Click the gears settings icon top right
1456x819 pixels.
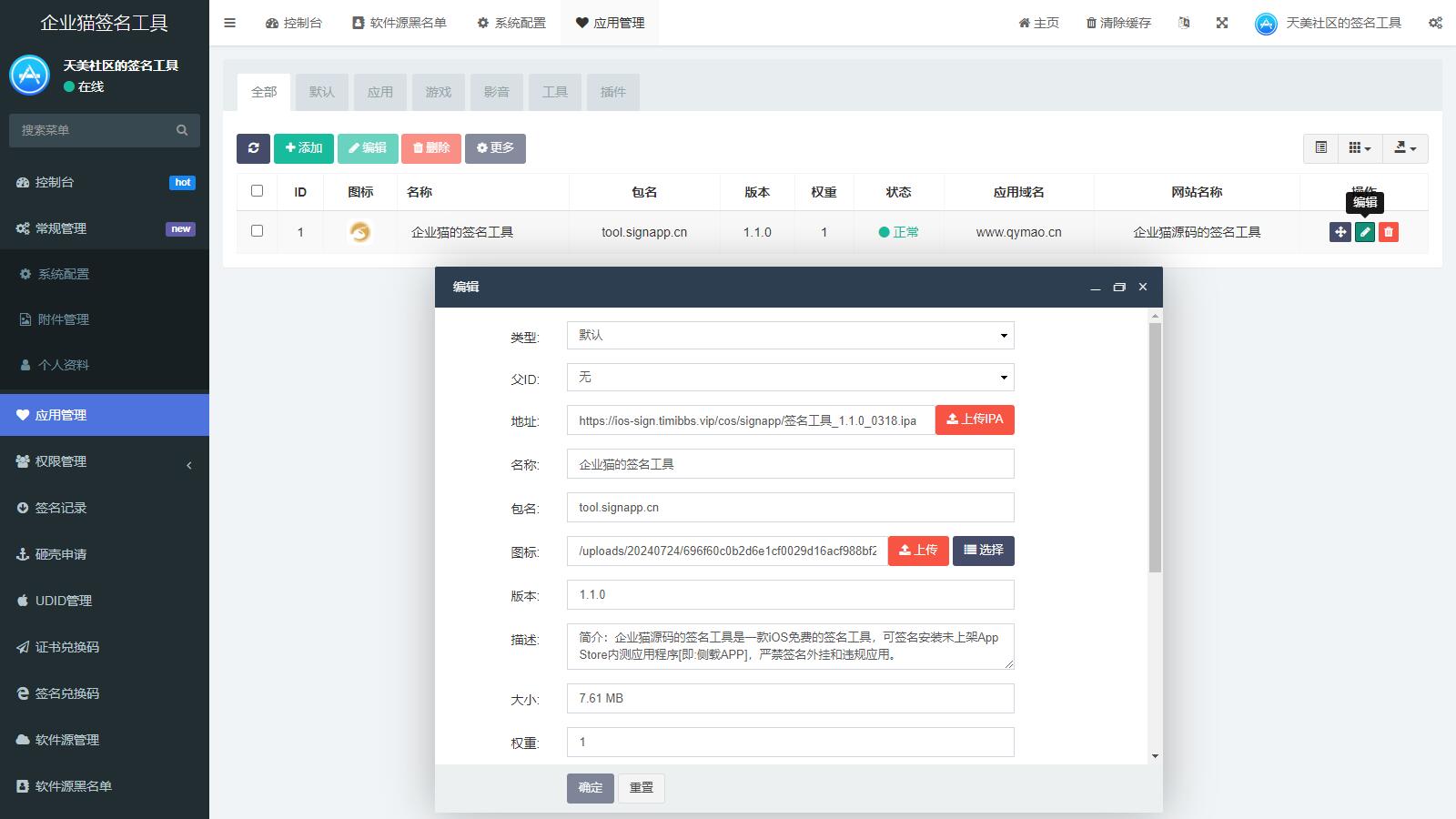click(1435, 23)
